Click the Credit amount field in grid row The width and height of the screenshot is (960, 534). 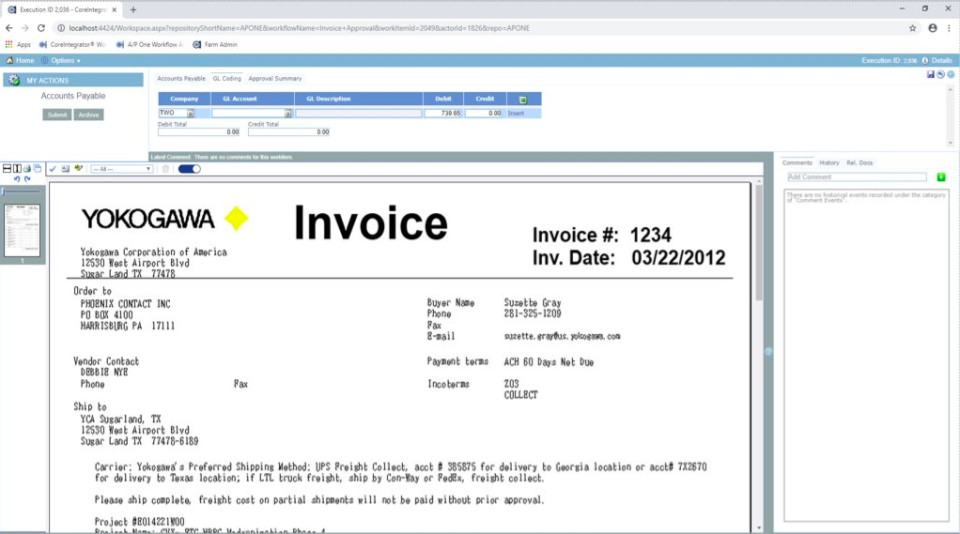[x=484, y=113]
